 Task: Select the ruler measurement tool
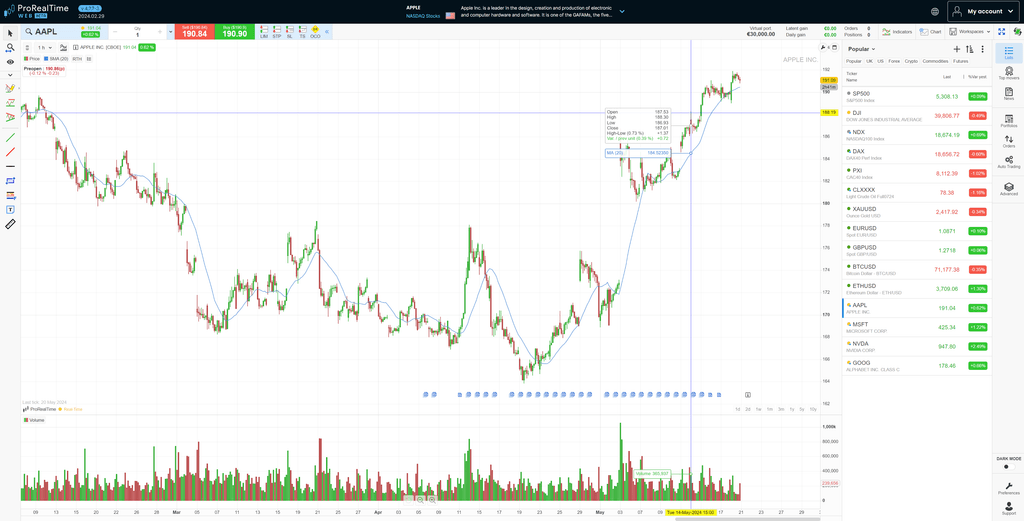click(x=10, y=224)
